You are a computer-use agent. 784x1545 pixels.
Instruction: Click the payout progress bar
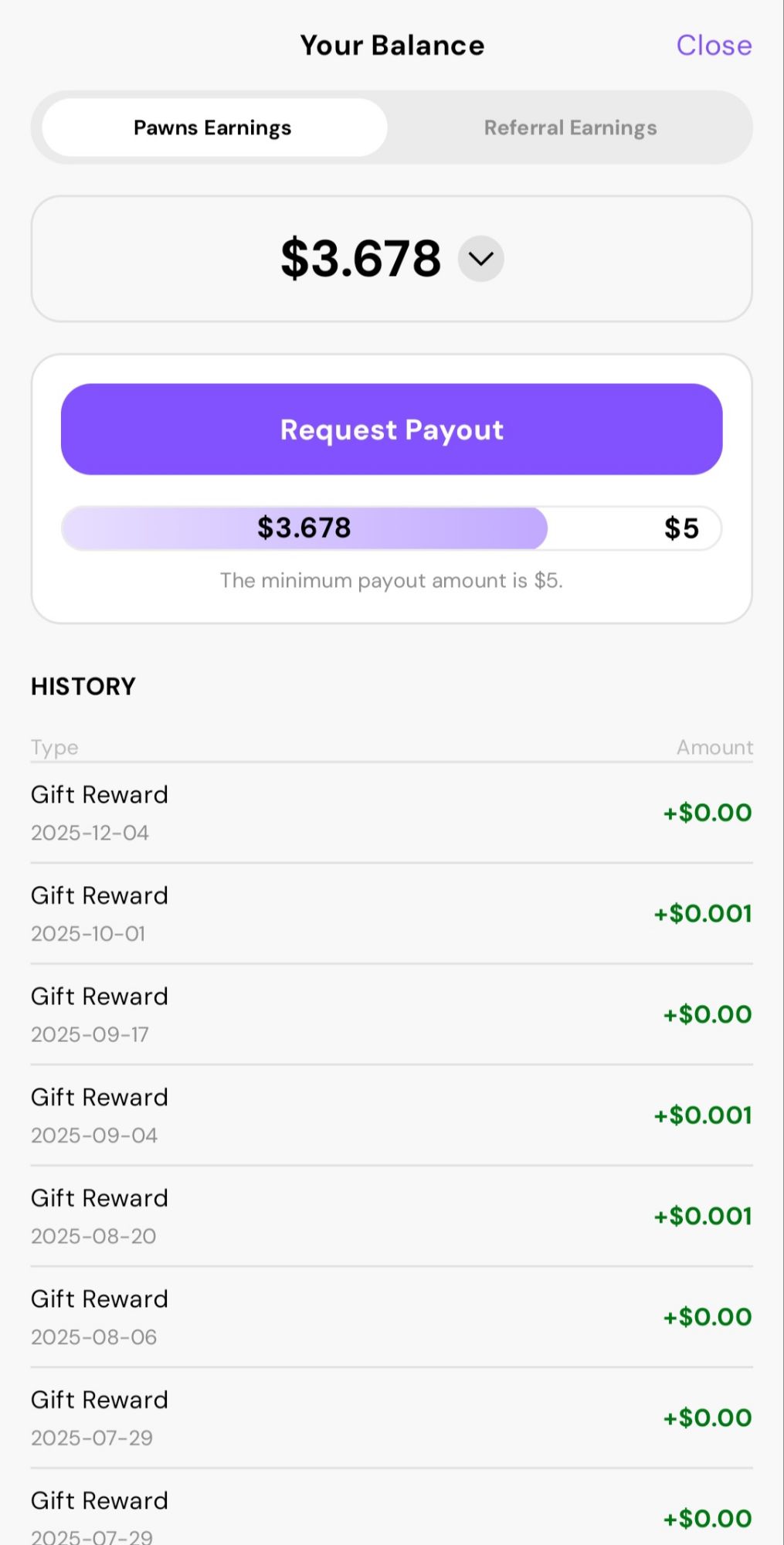click(391, 528)
